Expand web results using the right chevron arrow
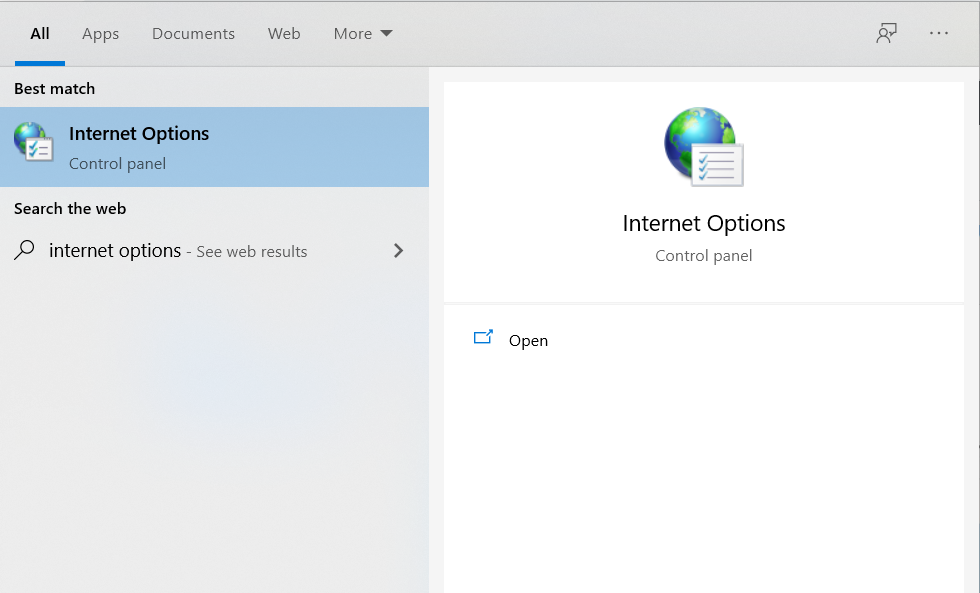The width and height of the screenshot is (980, 593). 398,251
